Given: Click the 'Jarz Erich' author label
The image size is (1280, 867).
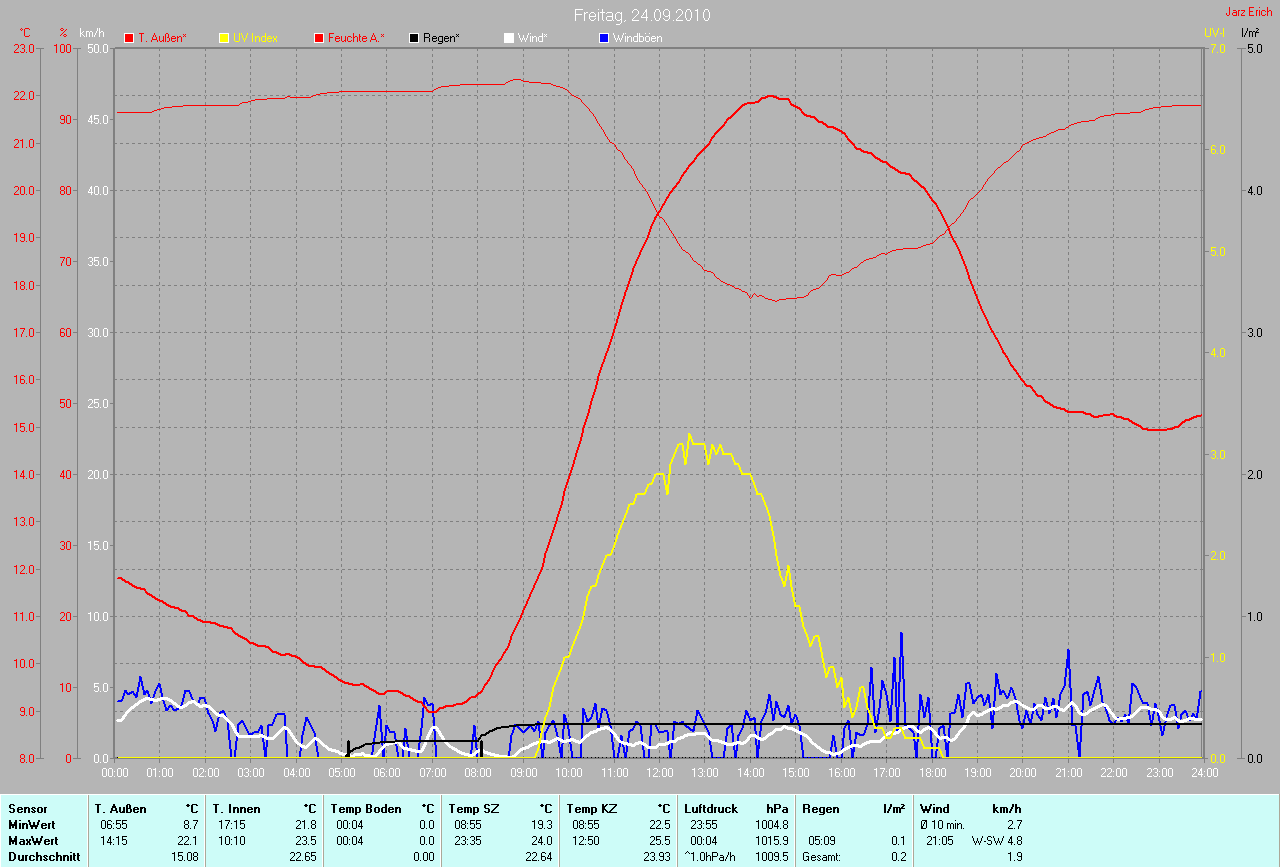Looking at the screenshot, I should (1249, 12).
